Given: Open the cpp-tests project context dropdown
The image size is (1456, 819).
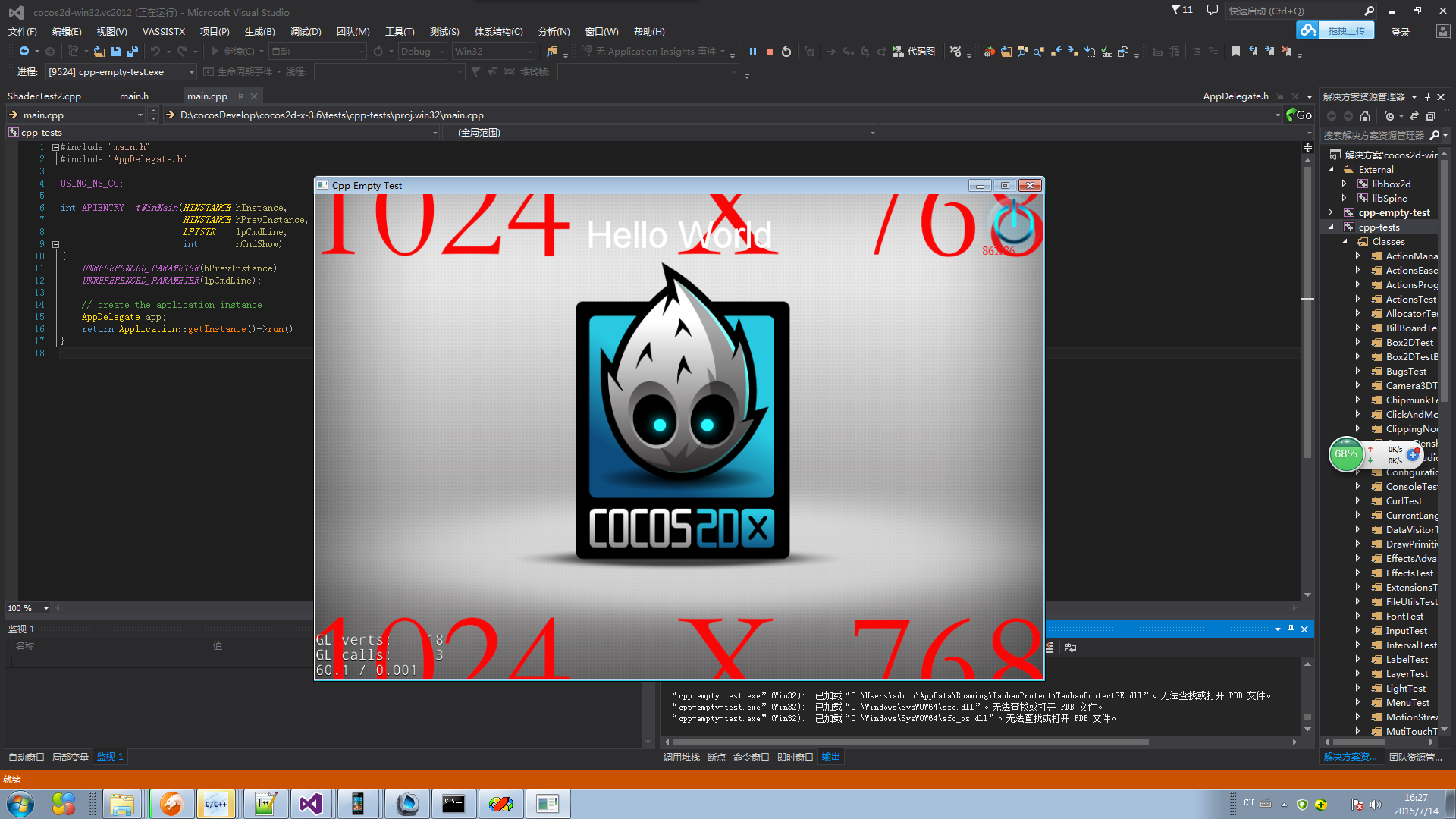Looking at the screenshot, I should [223, 133].
